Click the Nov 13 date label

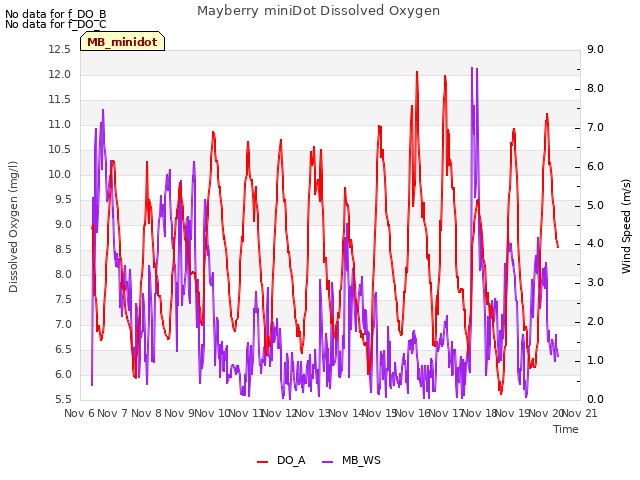click(x=313, y=413)
